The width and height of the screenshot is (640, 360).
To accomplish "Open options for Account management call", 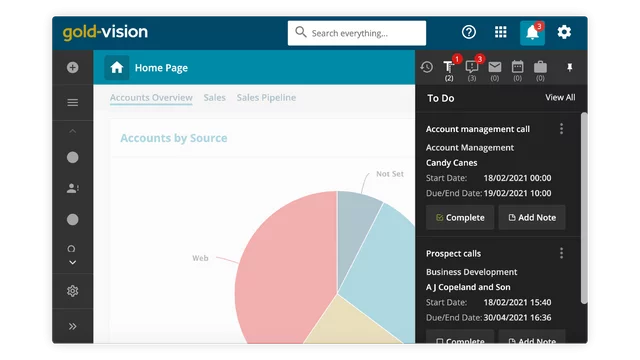I will click(562, 129).
